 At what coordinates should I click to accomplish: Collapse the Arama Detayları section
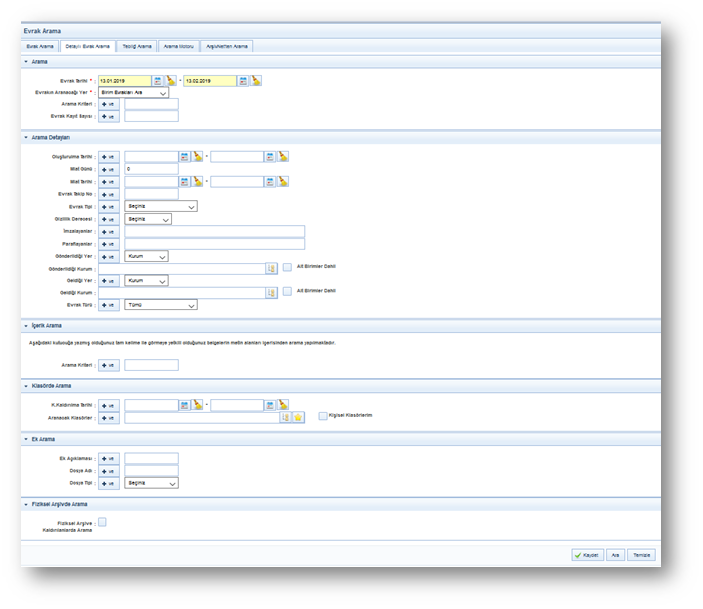click(x=27, y=137)
